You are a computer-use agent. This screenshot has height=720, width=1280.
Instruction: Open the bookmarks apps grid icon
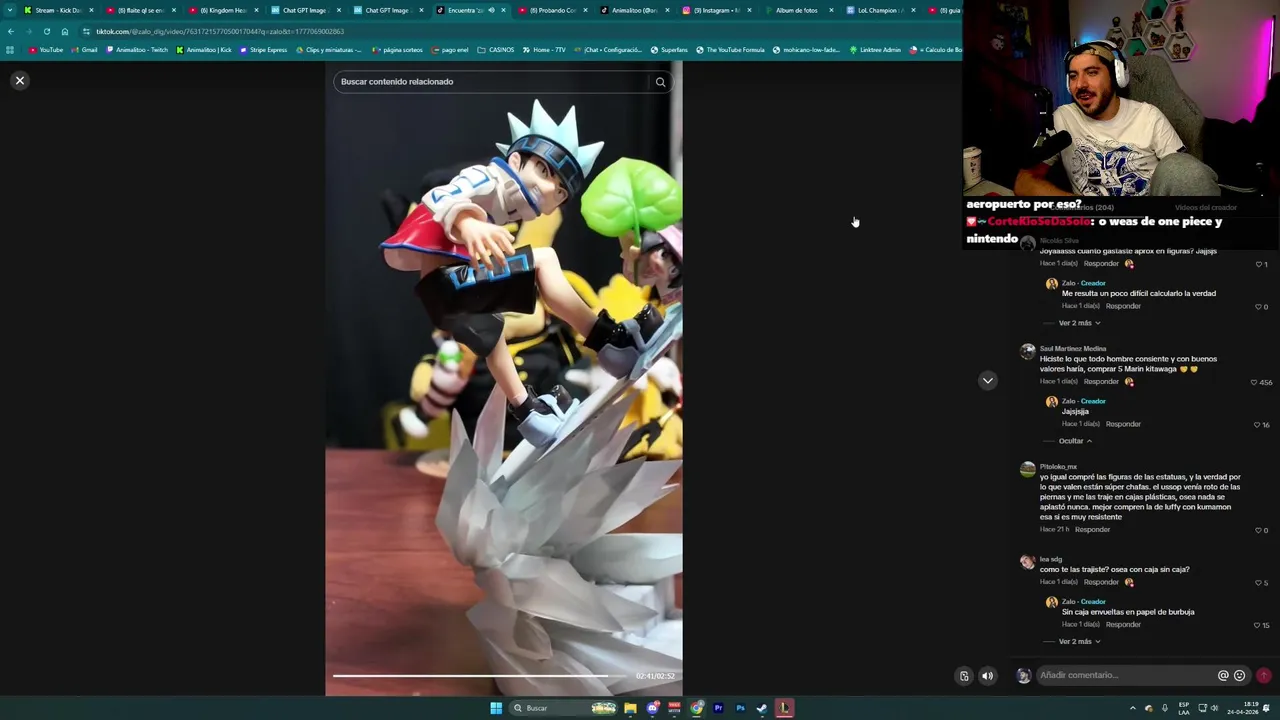10,50
